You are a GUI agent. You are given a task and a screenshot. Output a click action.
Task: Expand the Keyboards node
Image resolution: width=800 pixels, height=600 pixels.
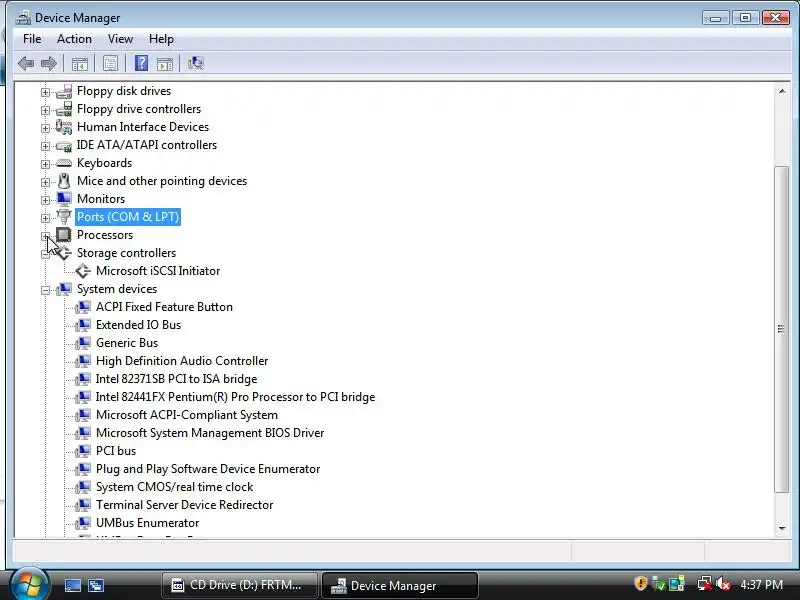point(45,164)
